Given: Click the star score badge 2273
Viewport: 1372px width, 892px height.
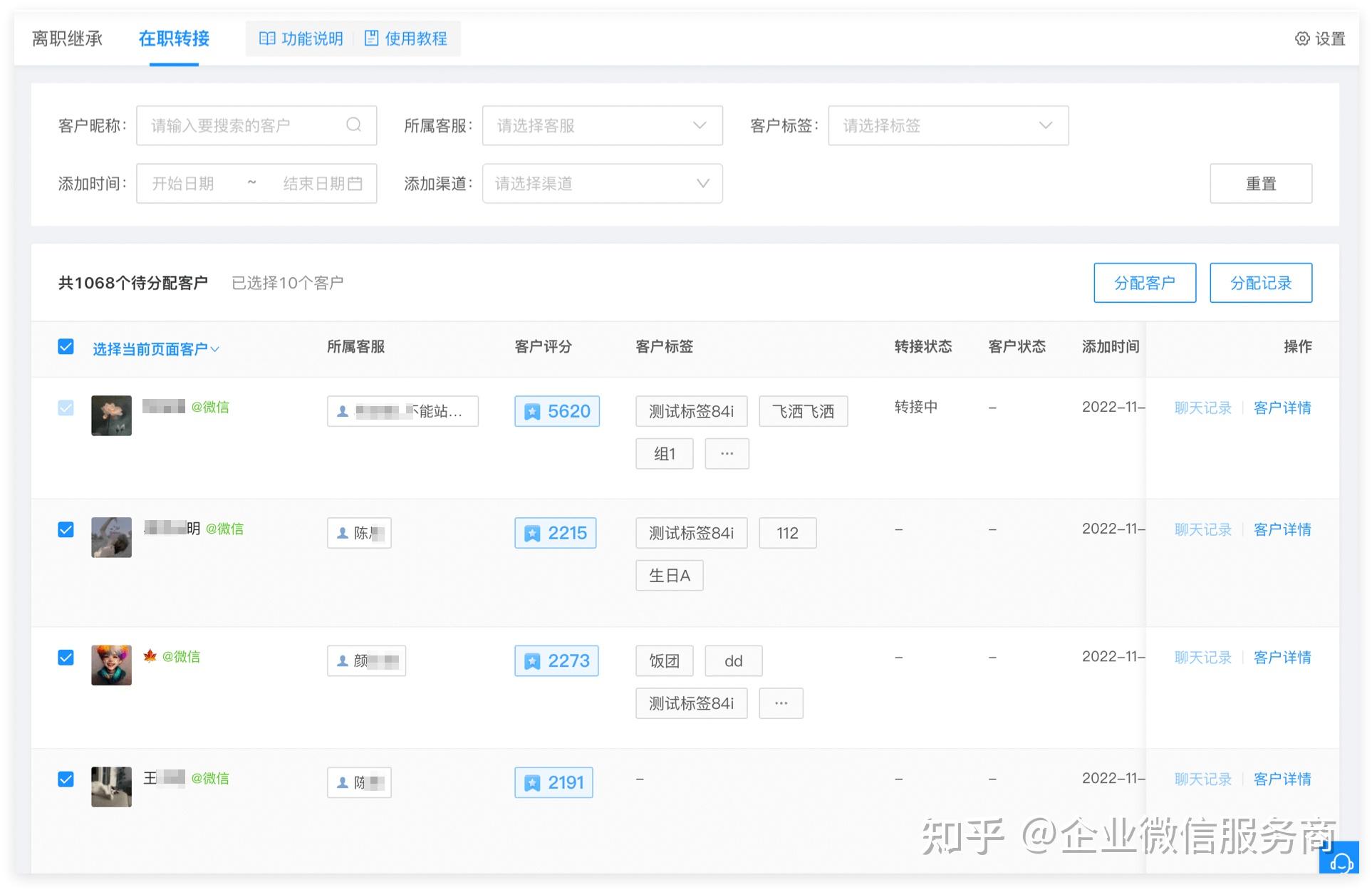Looking at the screenshot, I should click(556, 660).
